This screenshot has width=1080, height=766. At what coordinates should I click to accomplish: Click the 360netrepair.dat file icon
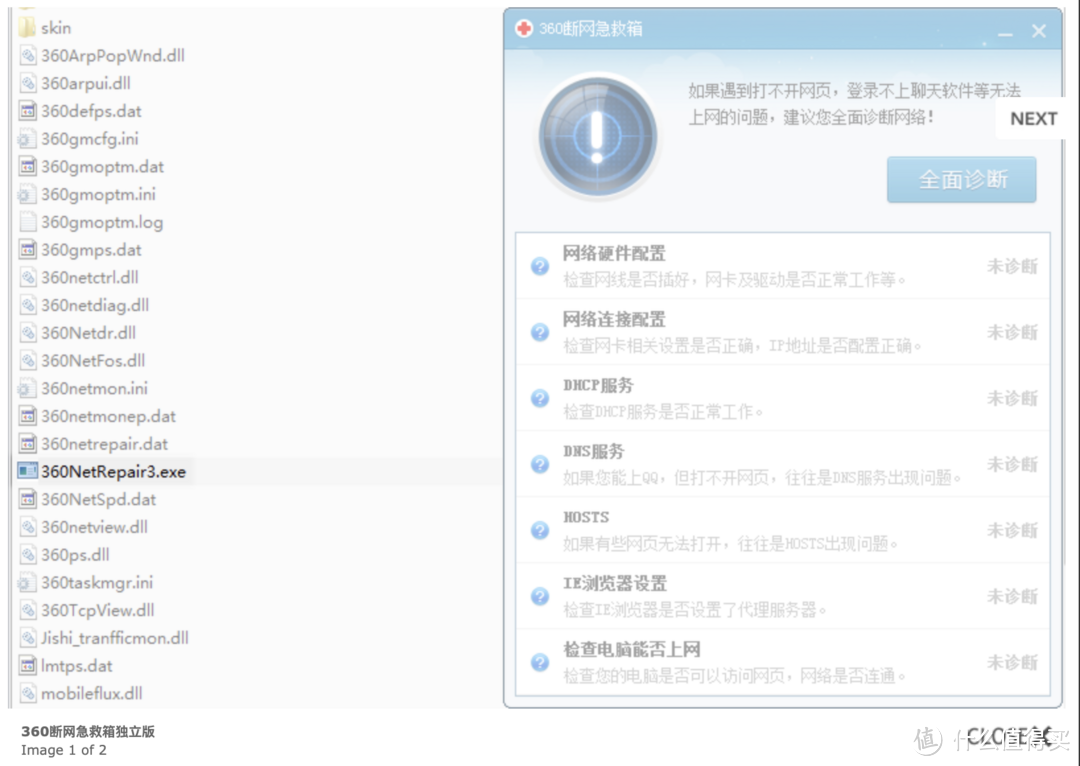(28, 444)
